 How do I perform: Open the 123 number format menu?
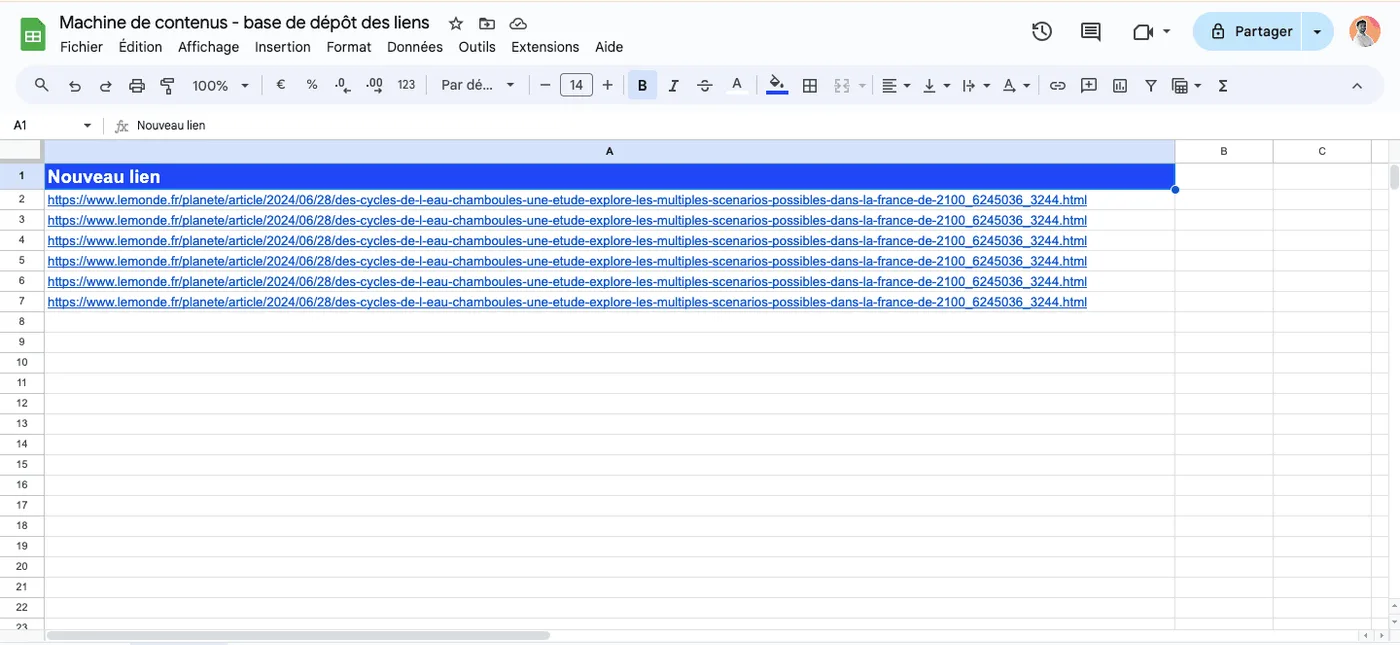coord(406,85)
